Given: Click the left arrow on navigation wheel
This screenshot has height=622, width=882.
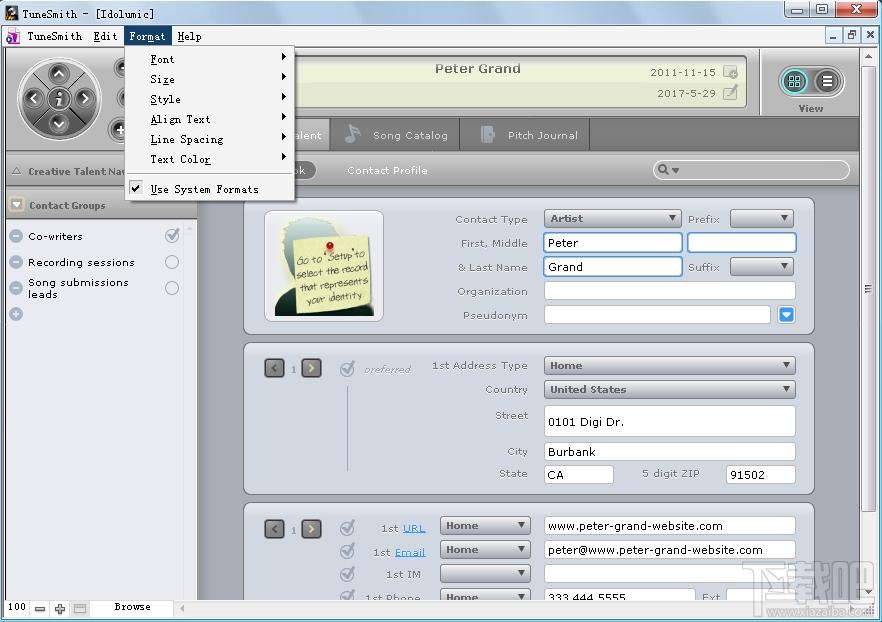Looking at the screenshot, I should (34, 98).
